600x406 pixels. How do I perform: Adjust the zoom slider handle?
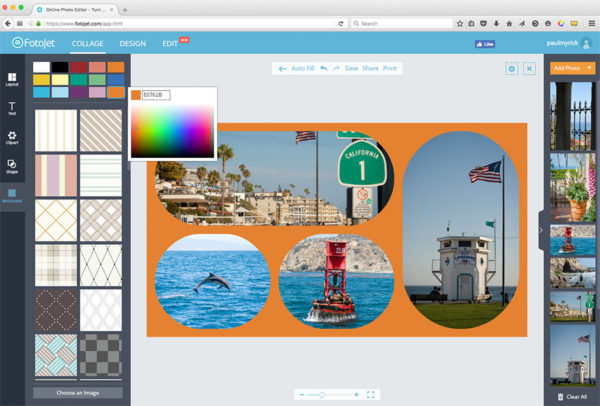322,395
